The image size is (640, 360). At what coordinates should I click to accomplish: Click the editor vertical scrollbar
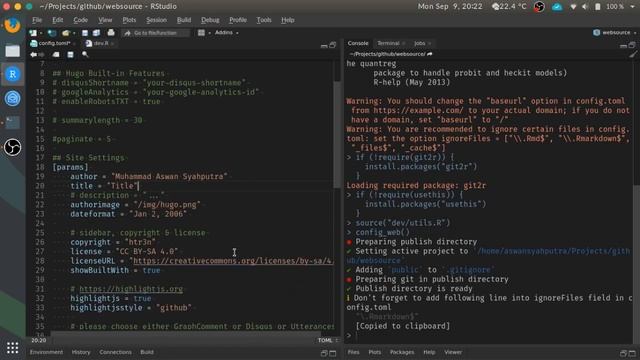coord(337,135)
